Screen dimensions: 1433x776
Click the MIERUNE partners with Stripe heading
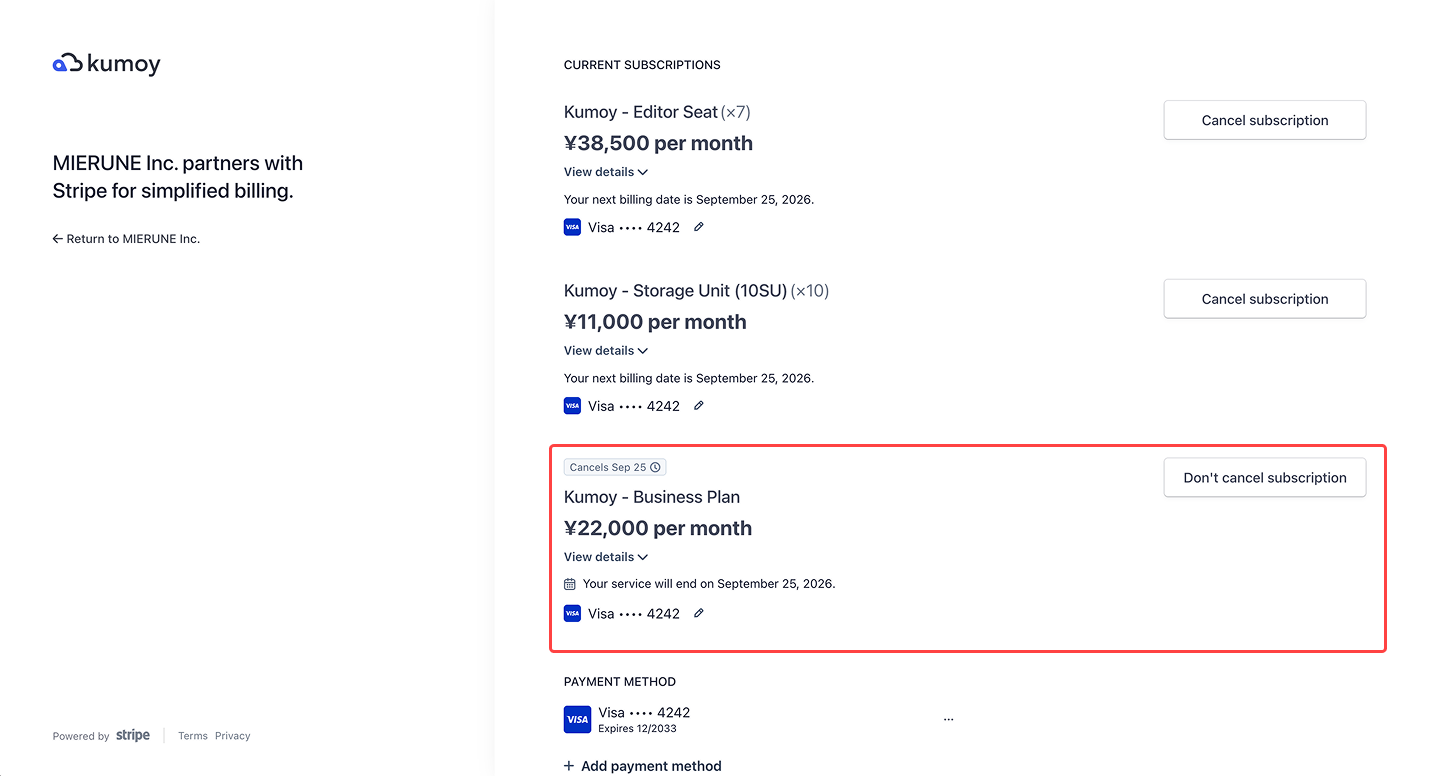coord(178,177)
